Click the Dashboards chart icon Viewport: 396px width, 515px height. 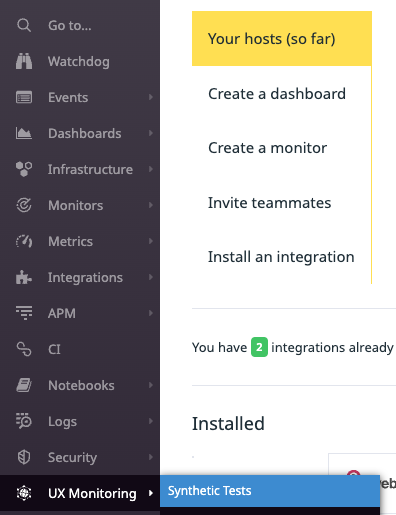pyautogui.click(x=24, y=133)
